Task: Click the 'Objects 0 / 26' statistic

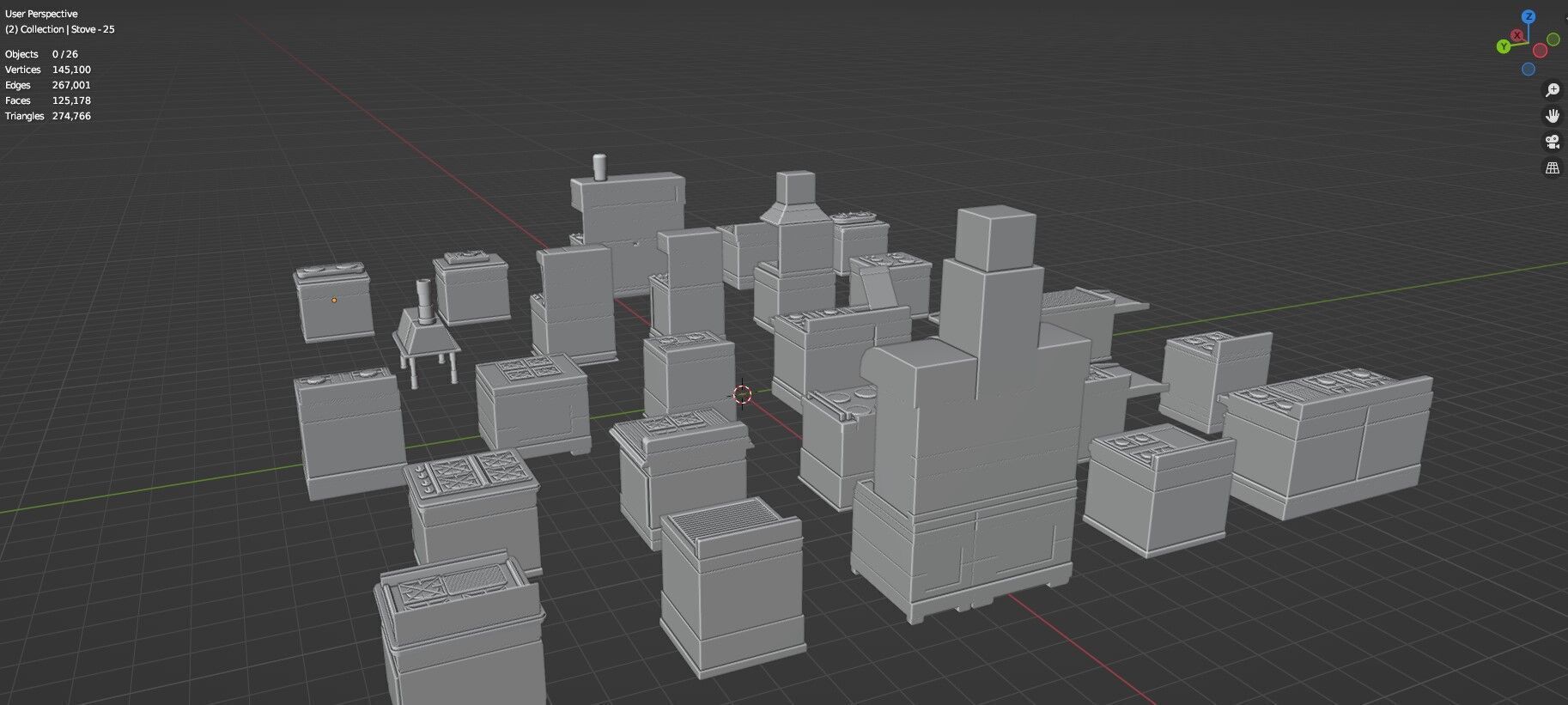Action: pos(41,54)
